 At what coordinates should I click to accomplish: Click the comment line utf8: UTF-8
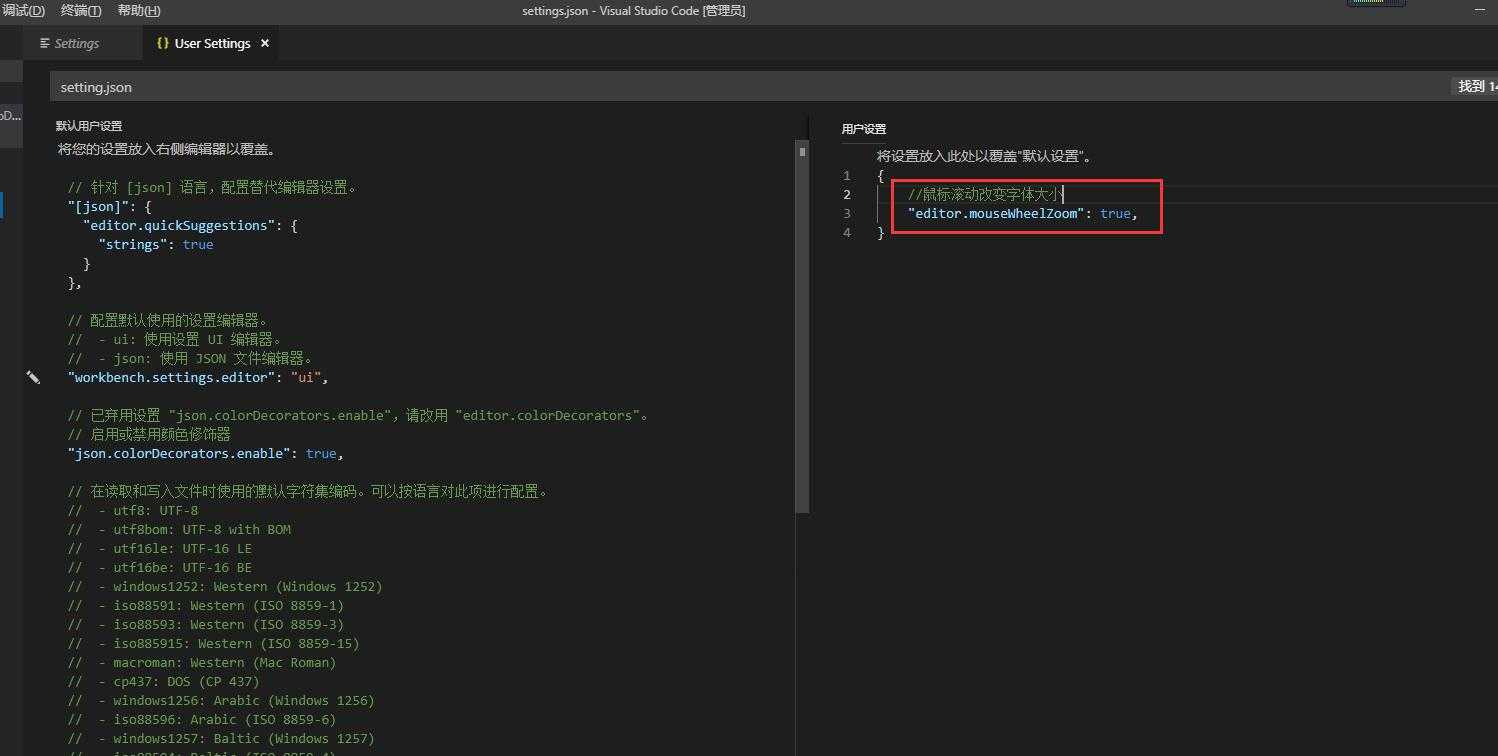(133, 510)
